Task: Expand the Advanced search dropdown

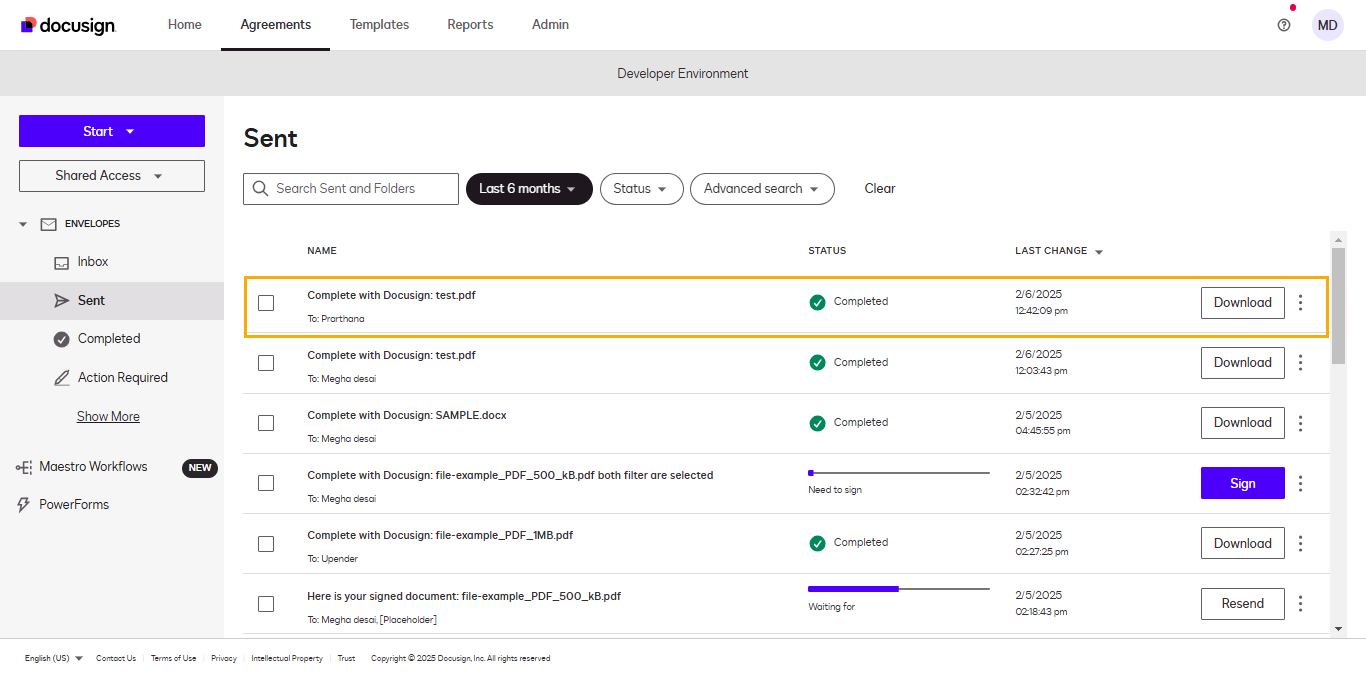Action: pos(762,189)
